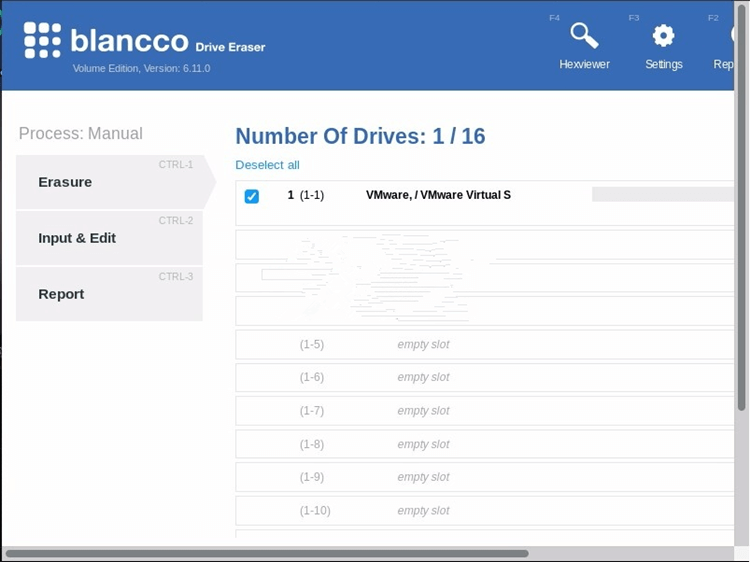The image size is (750, 562).
Task: Click the Volume Edition version text
Action: [x=142, y=68]
